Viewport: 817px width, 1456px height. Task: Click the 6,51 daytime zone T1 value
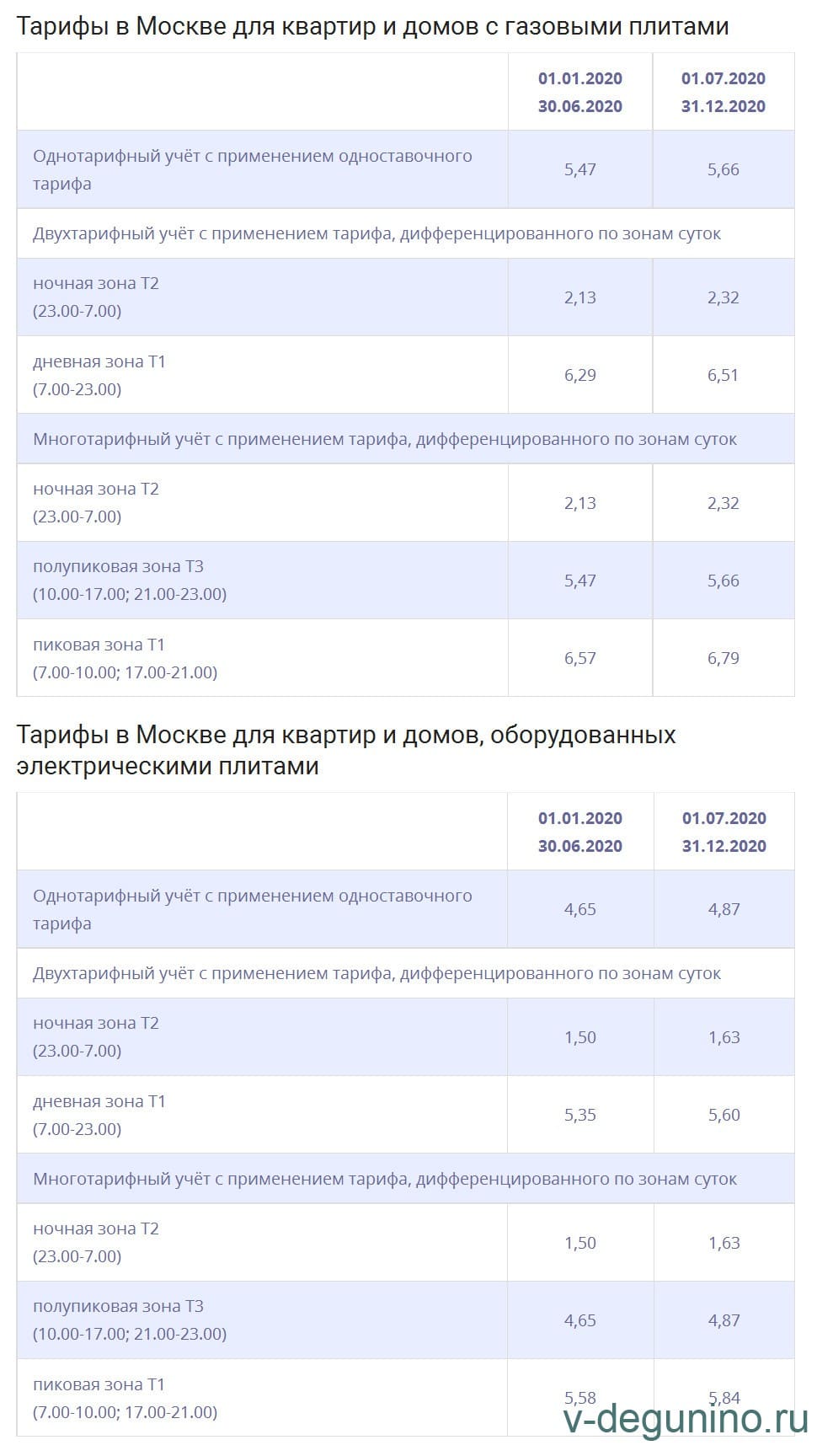(724, 375)
